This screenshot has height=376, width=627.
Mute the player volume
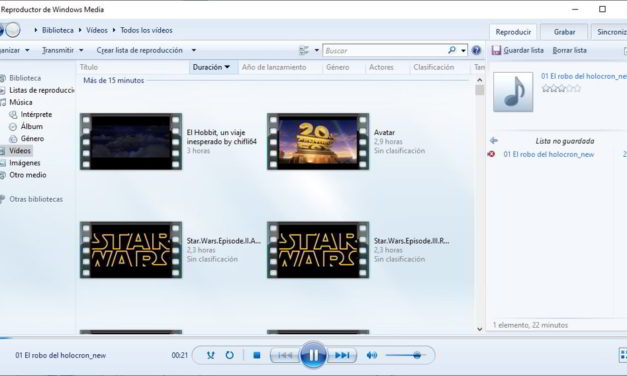pos(371,355)
